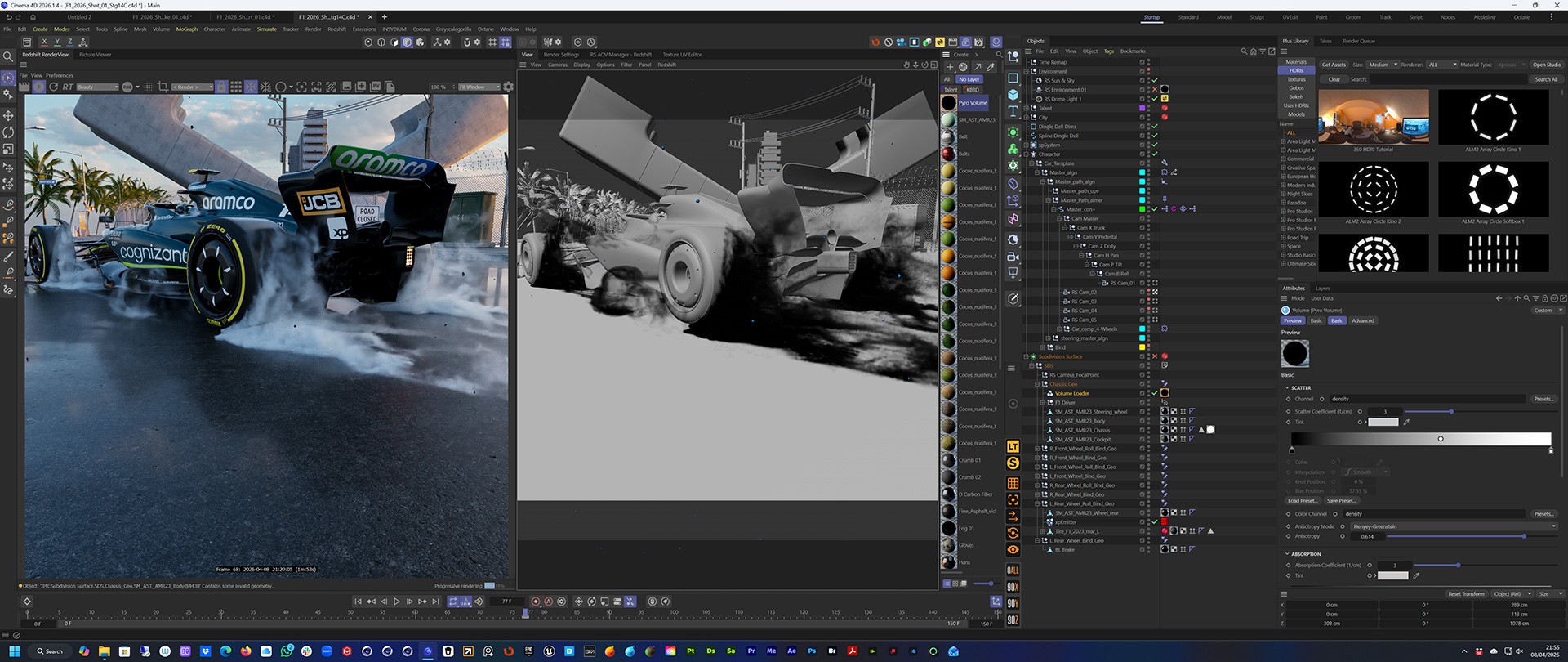Click the Search All button
This screenshot has width=1568, height=662.
[1546, 79]
